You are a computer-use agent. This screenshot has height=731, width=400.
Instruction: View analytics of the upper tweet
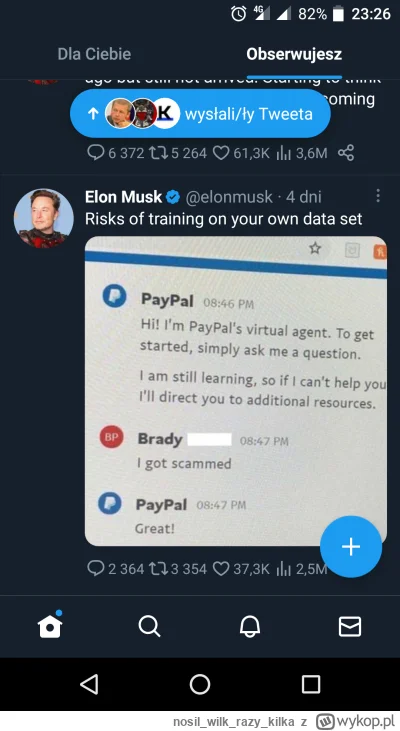(283, 153)
